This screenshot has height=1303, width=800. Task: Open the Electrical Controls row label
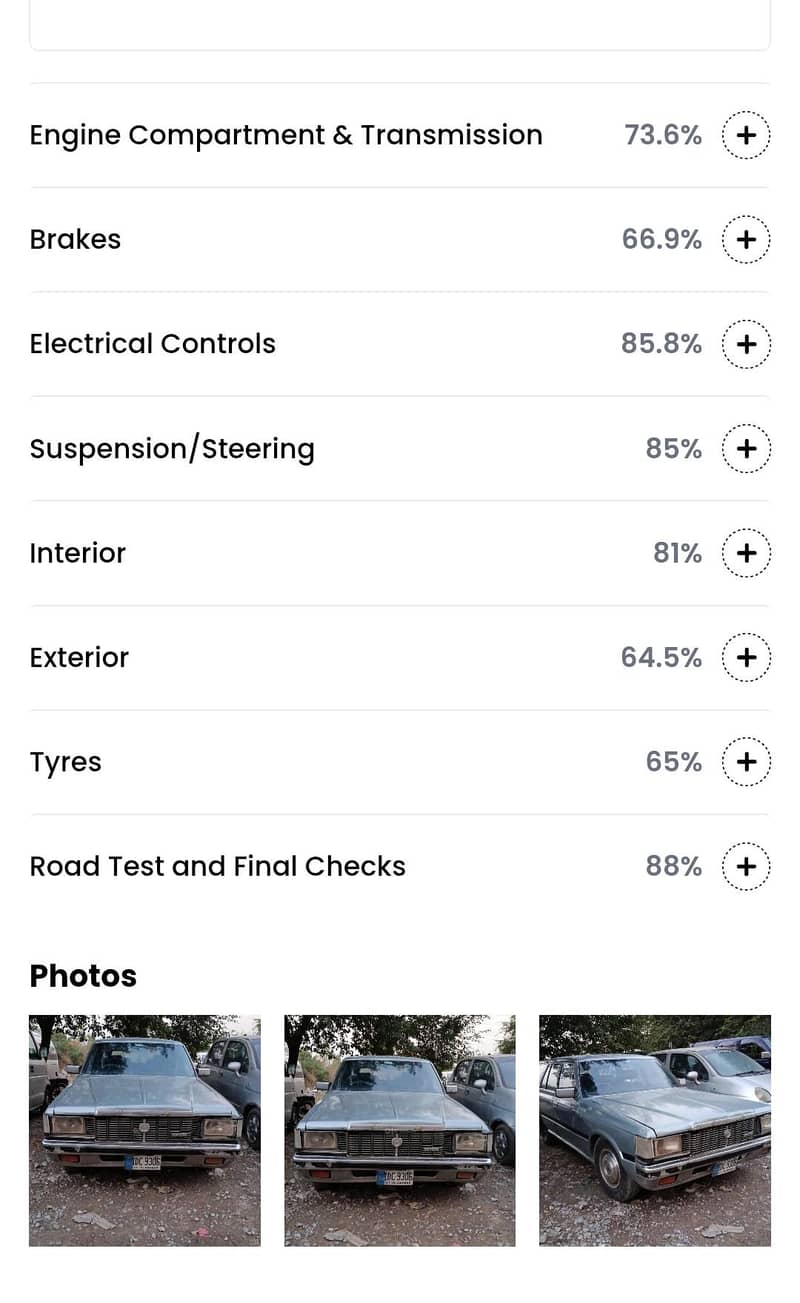pos(152,344)
